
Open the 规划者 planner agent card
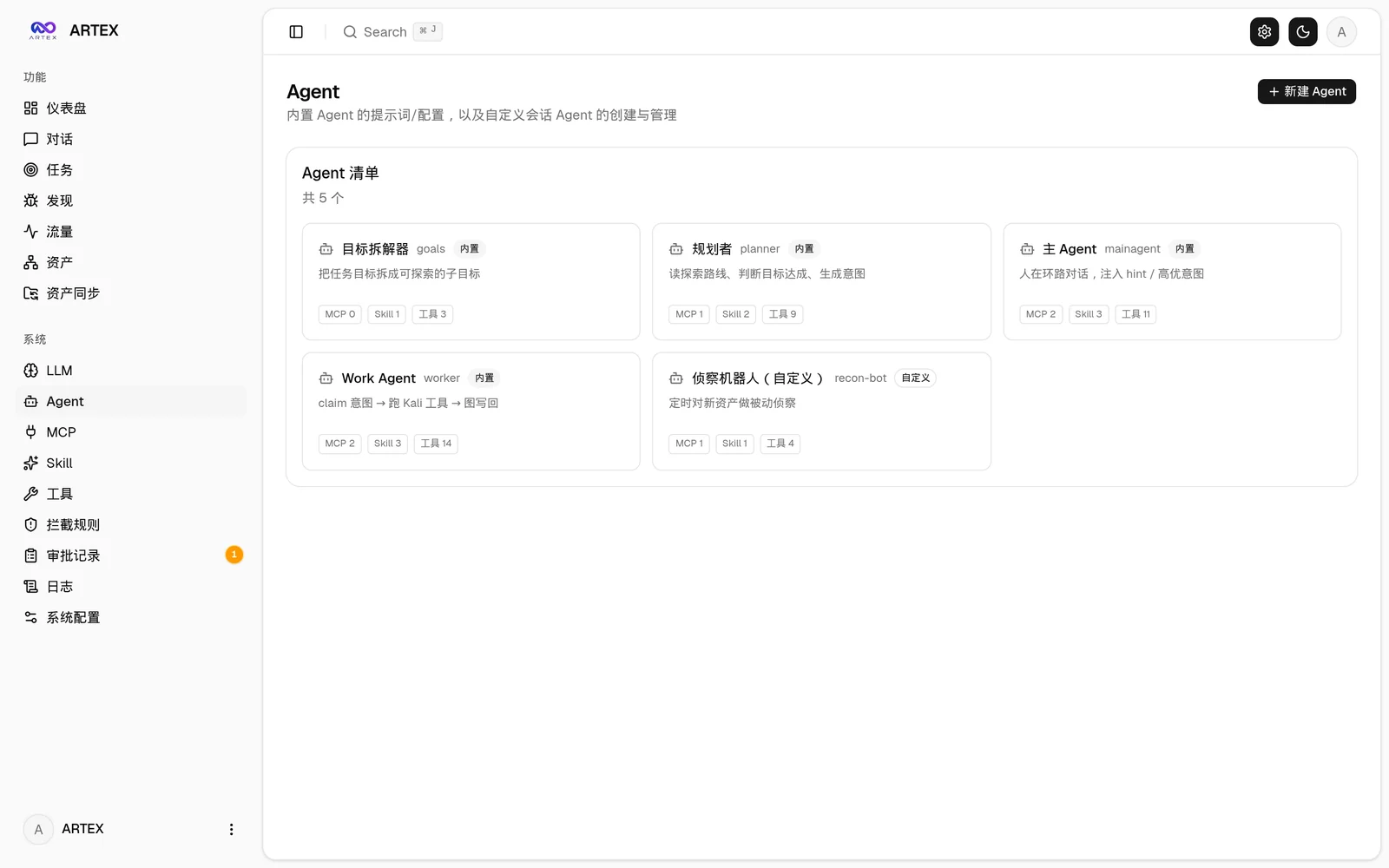[821, 282]
